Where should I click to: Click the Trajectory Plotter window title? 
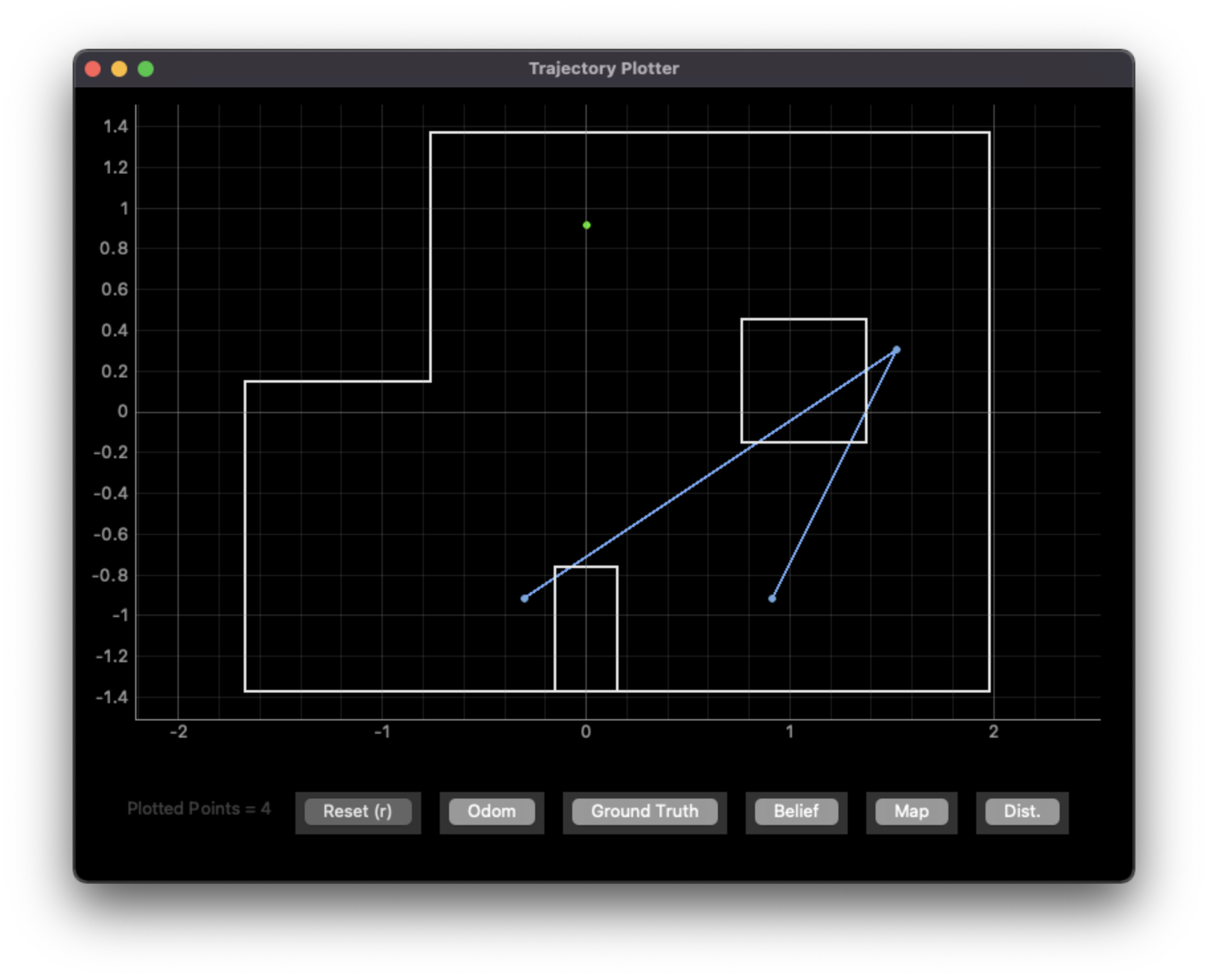pos(603,68)
